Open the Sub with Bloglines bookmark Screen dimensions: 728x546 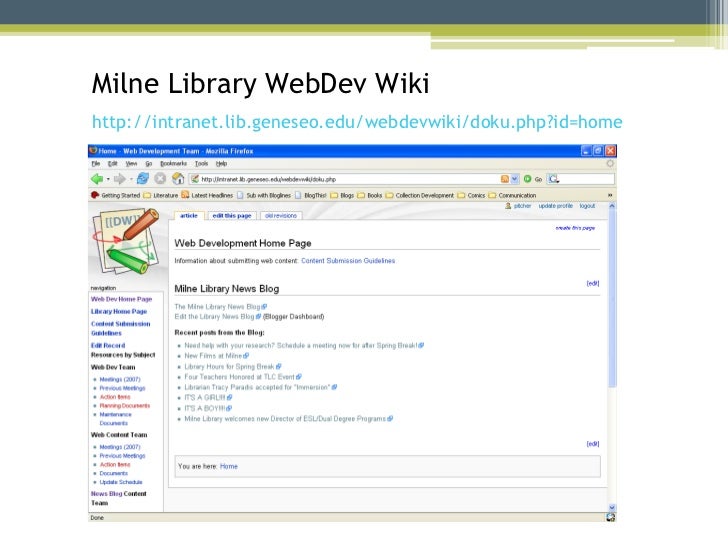point(264,195)
